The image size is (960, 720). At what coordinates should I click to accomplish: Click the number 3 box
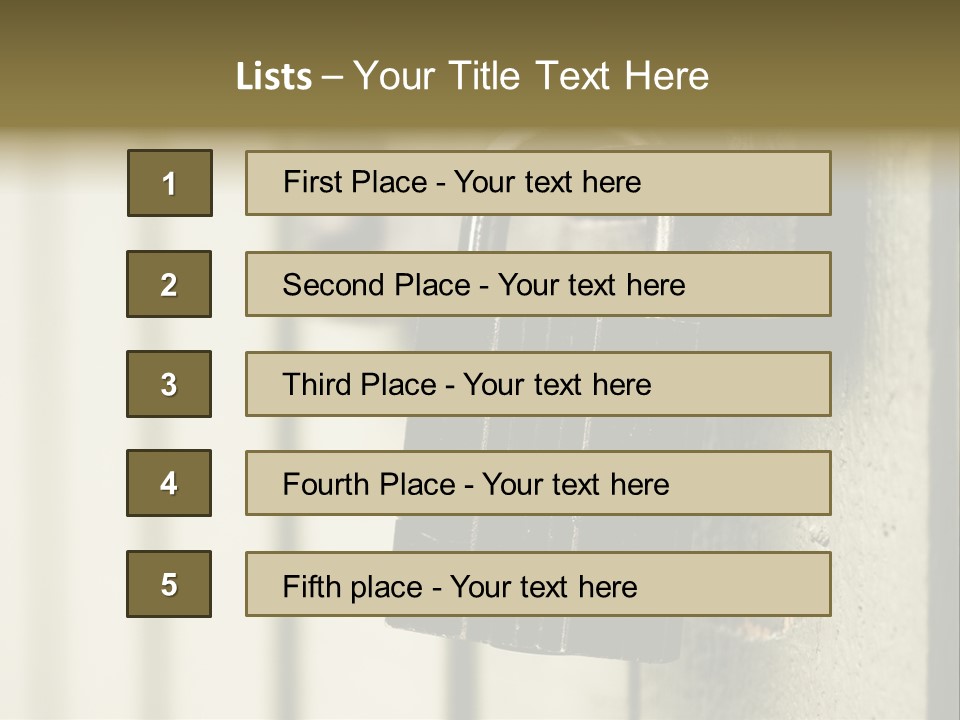point(169,384)
